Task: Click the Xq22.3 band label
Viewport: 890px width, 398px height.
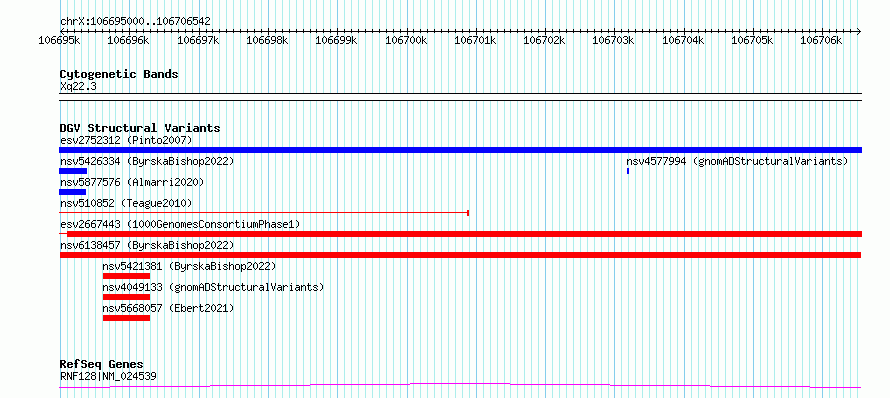Action: pyautogui.click(x=77, y=86)
